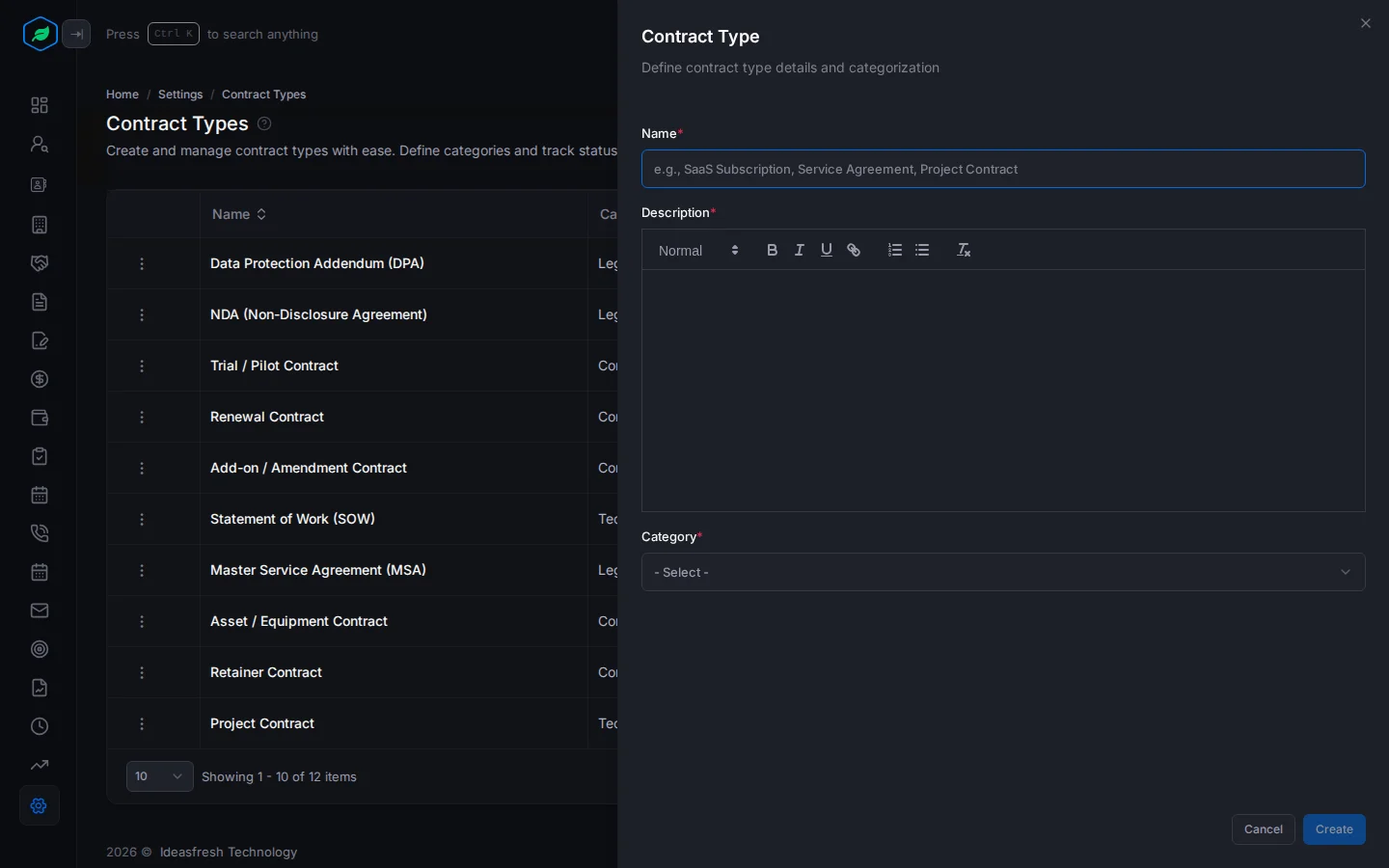The width and height of the screenshot is (1389, 868).
Task: Go to Settings in the breadcrumb
Action: pyautogui.click(x=180, y=95)
